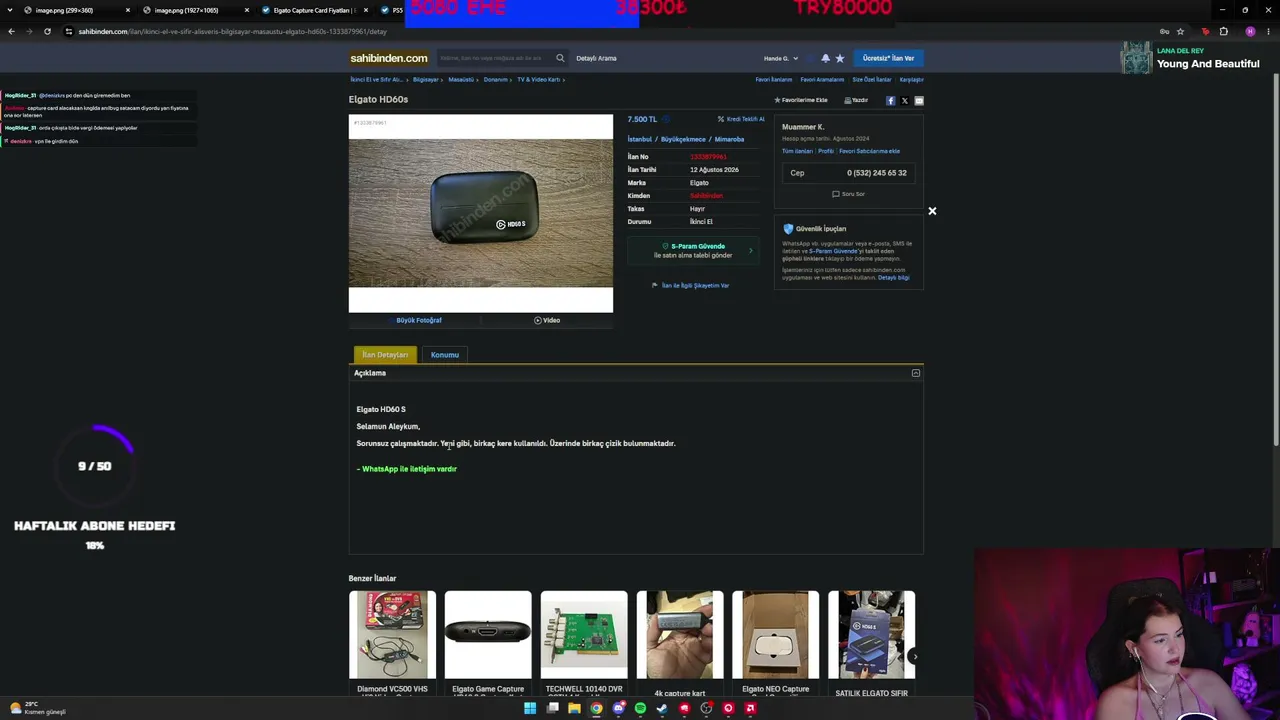Share listing by email icon
The image size is (1280, 720).
[919, 100]
